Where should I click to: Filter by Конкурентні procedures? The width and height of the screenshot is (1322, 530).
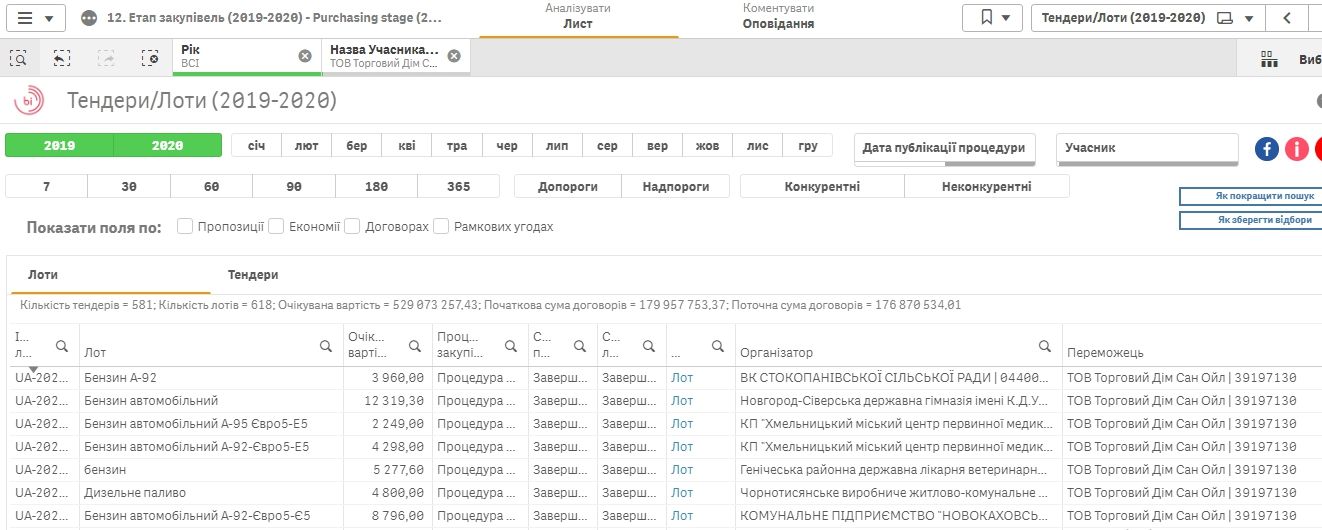[822, 187]
